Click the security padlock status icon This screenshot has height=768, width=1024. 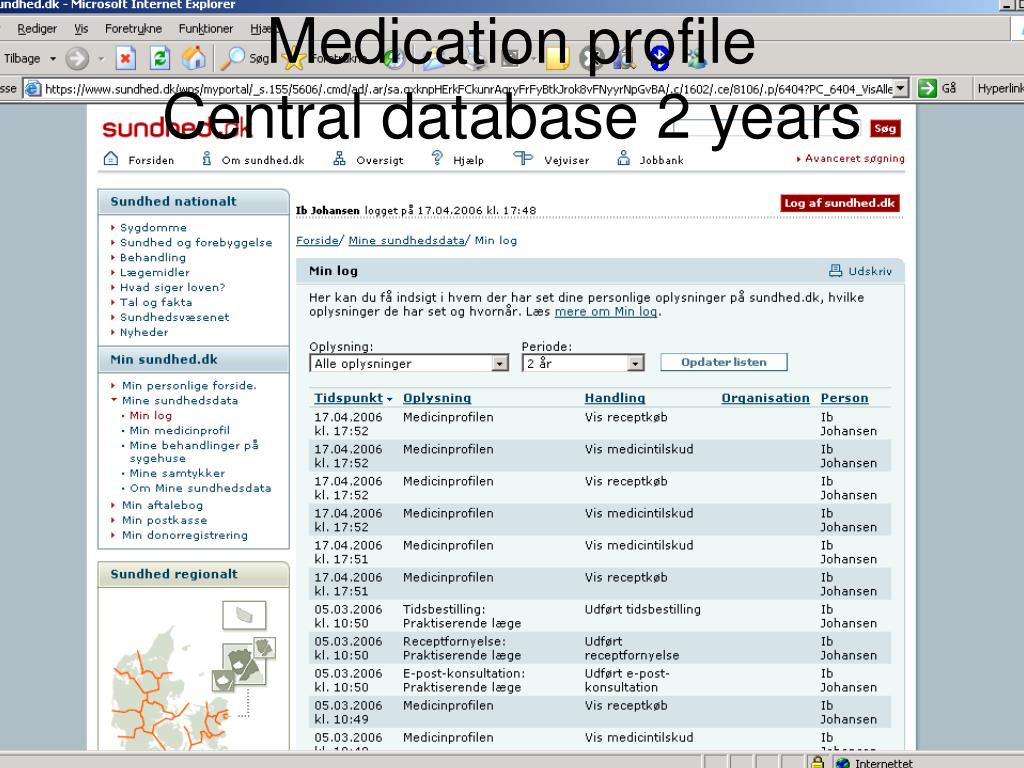817,761
